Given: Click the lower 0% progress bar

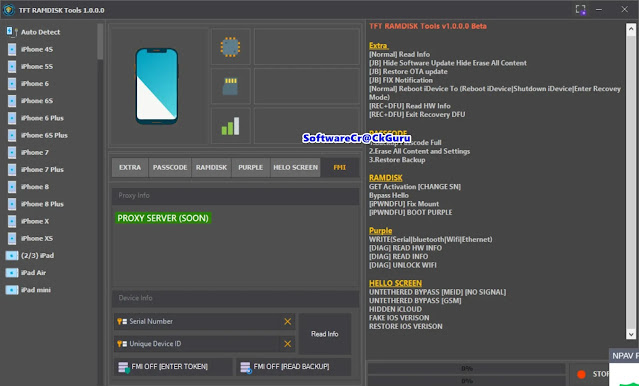Looking at the screenshot, I should pos(466,381).
